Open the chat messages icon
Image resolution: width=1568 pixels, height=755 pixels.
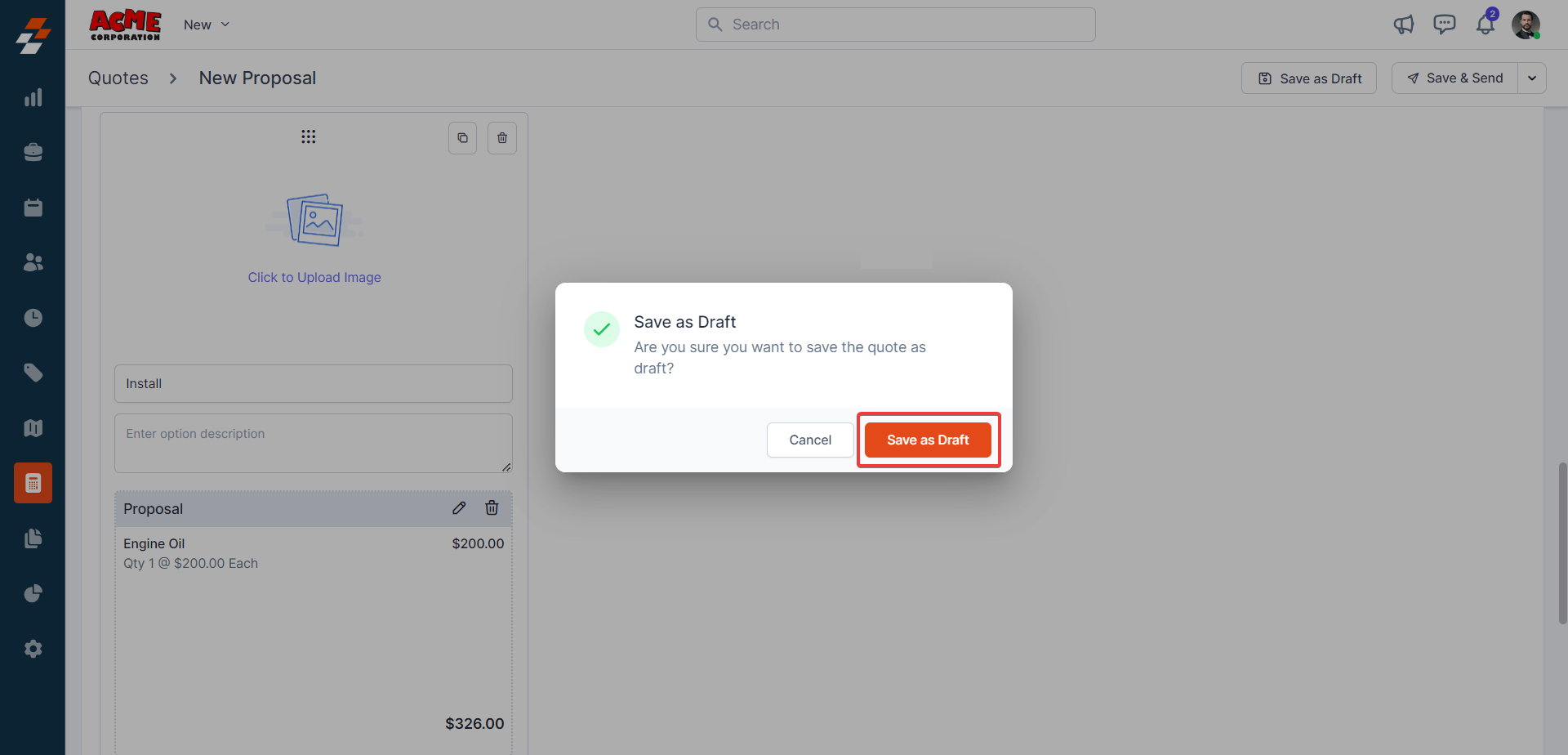(x=1444, y=25)
